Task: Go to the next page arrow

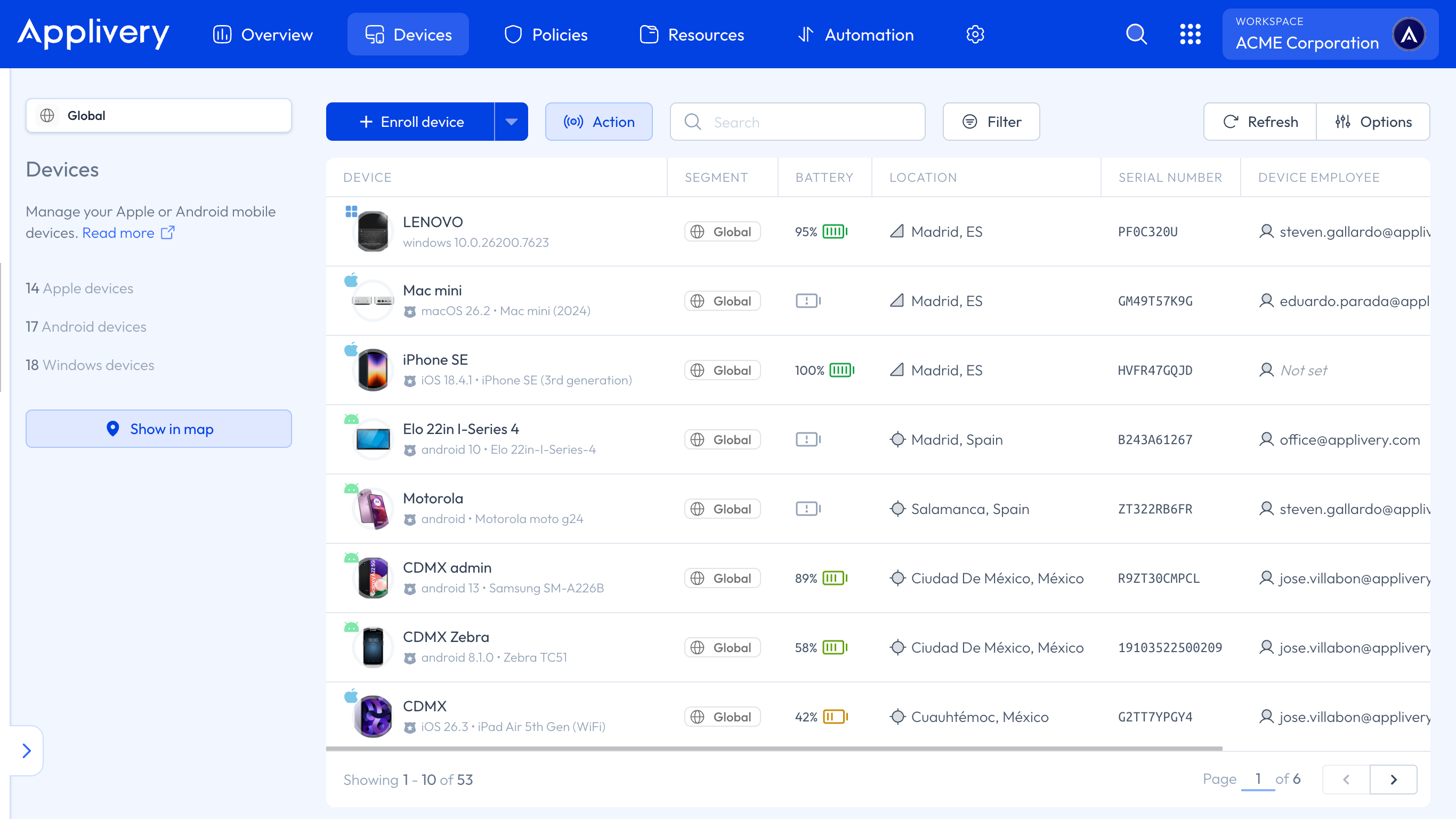Action: coord(1393,780)
